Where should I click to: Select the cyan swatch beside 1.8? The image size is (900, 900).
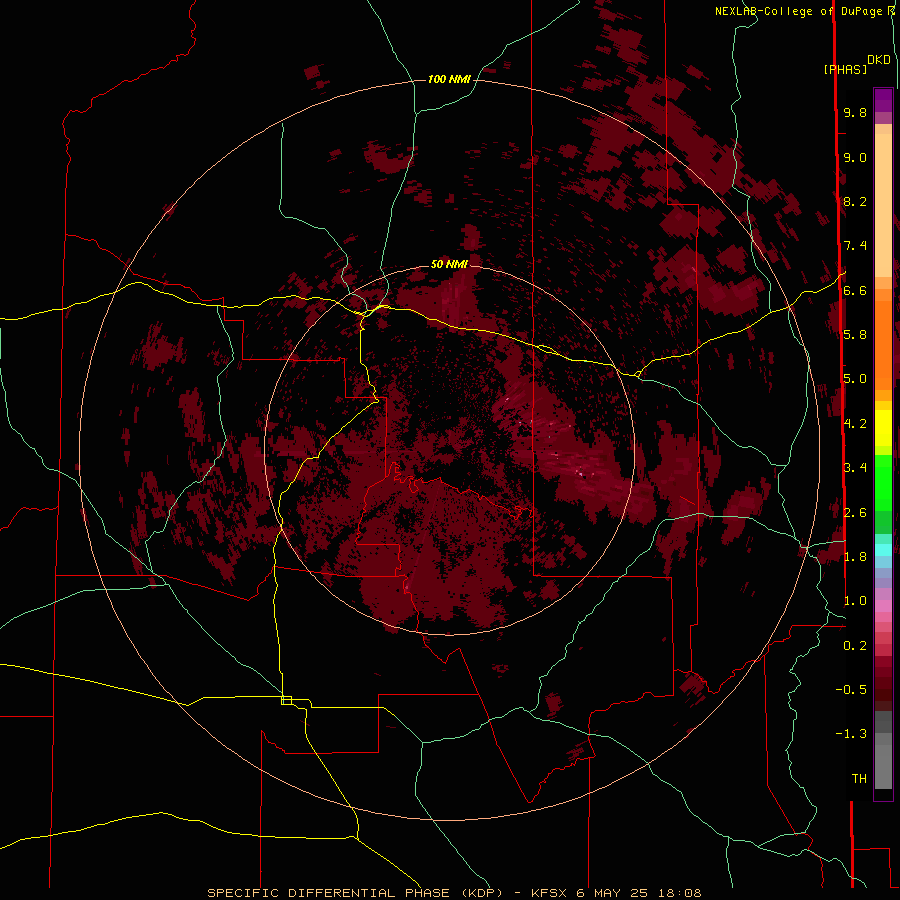(x=883, y=550)
